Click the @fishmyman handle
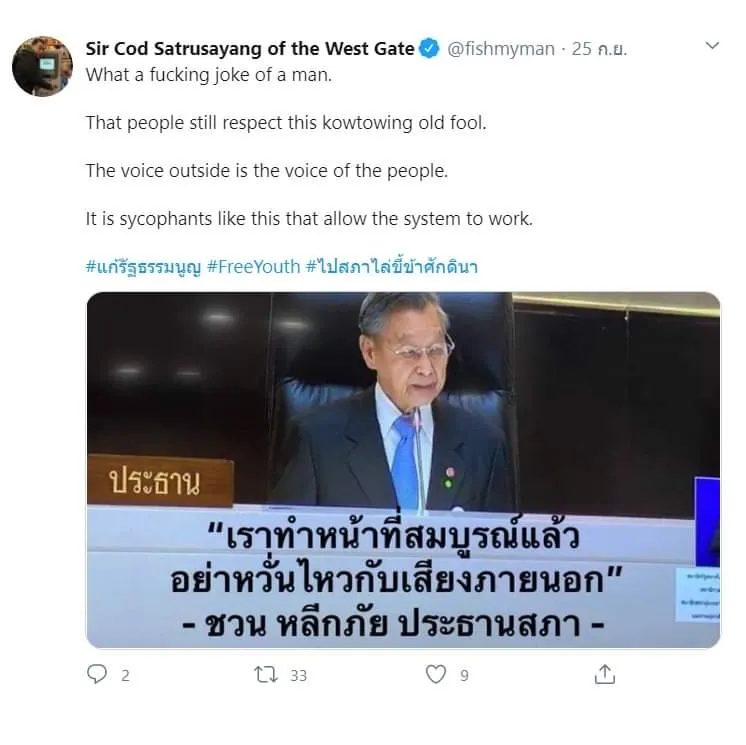 click(x=501, y=49)
